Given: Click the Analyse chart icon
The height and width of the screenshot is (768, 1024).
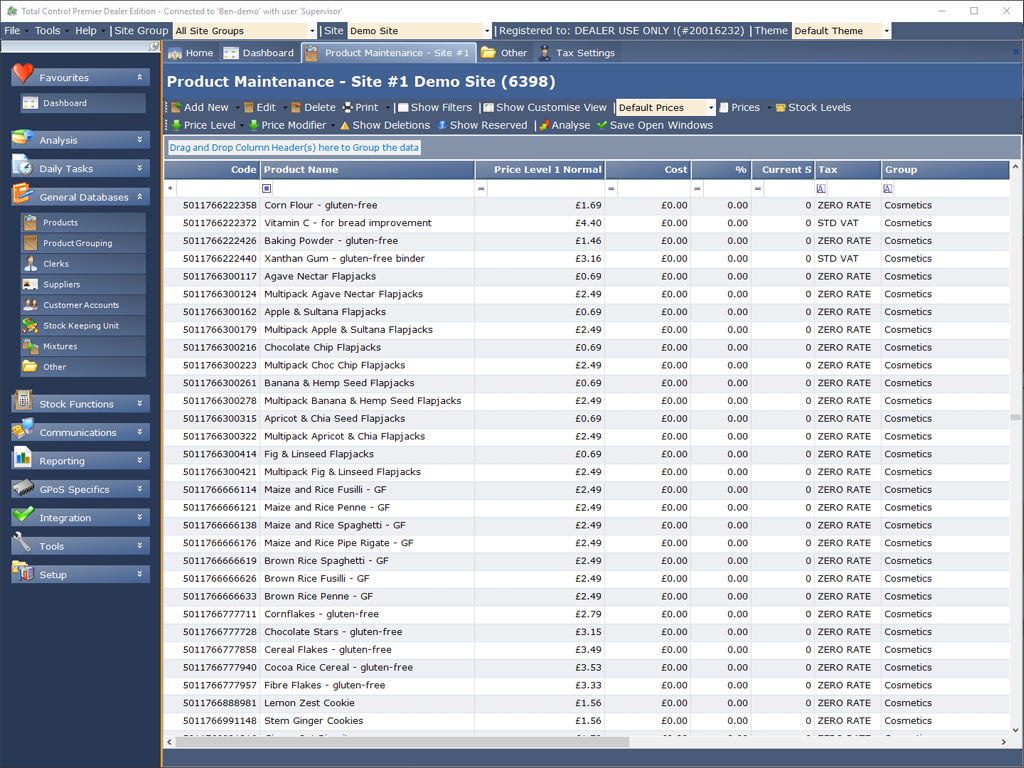Looking at the screenshot, I should pyautogui.click(x=545, y=126).
